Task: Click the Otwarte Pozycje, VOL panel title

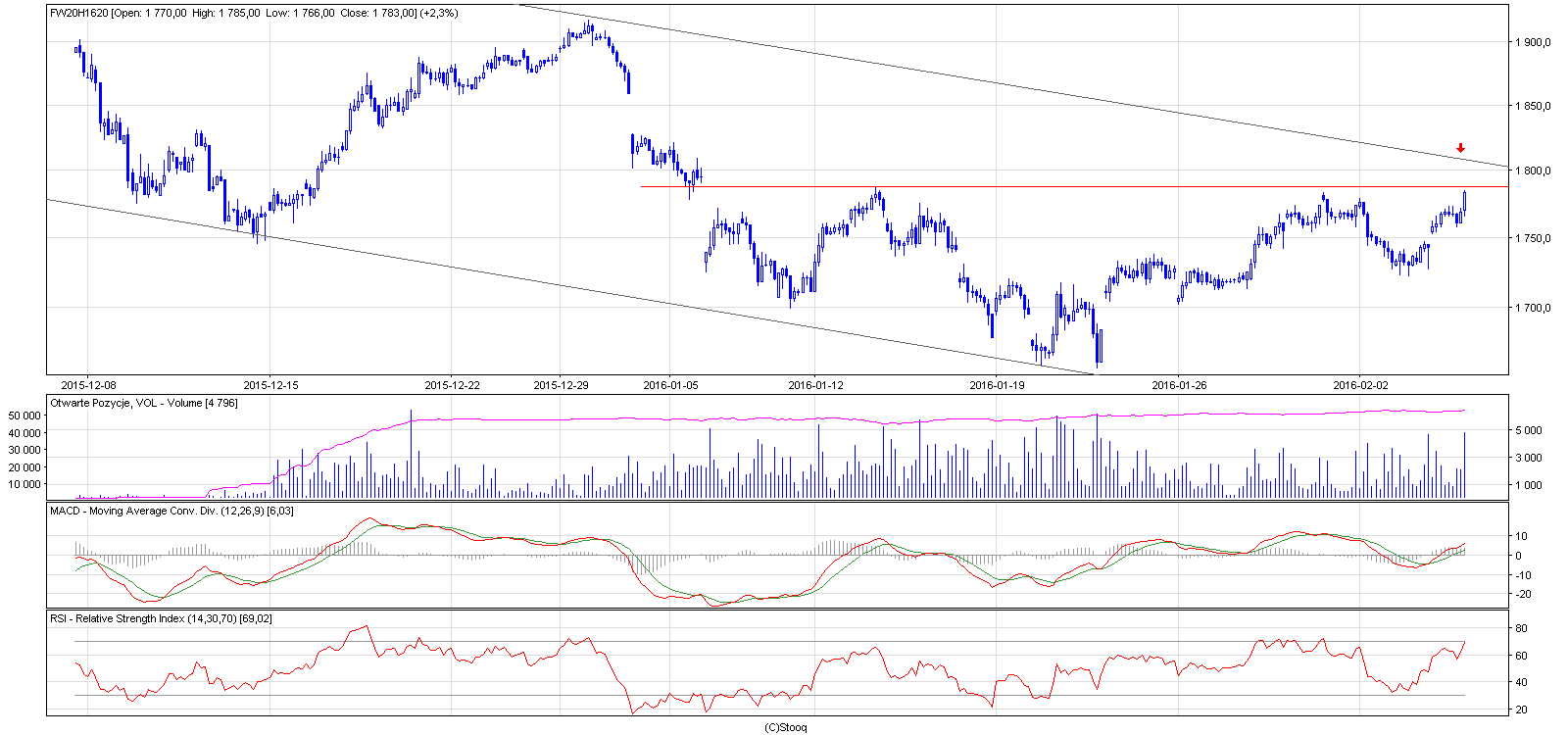Action: click(x=144, y=403)
